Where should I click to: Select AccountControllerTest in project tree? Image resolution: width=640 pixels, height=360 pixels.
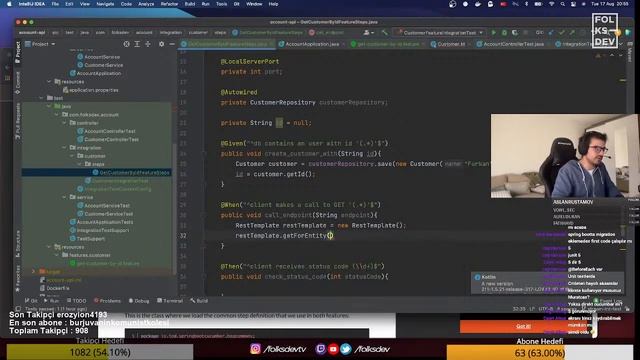[x=106, y=131]
